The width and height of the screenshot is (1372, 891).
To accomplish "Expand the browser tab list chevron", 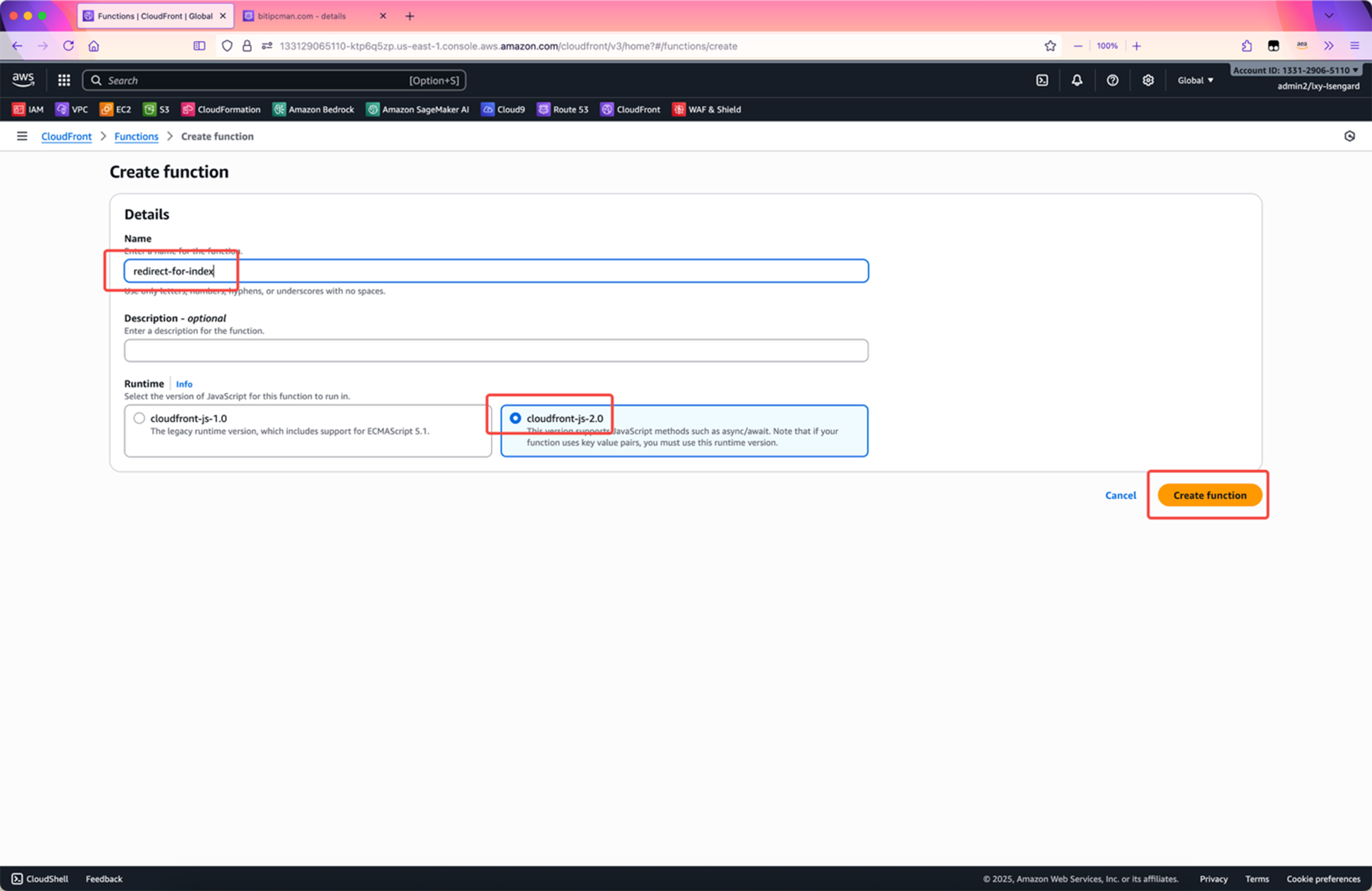I will click(x=1329, y=15).
